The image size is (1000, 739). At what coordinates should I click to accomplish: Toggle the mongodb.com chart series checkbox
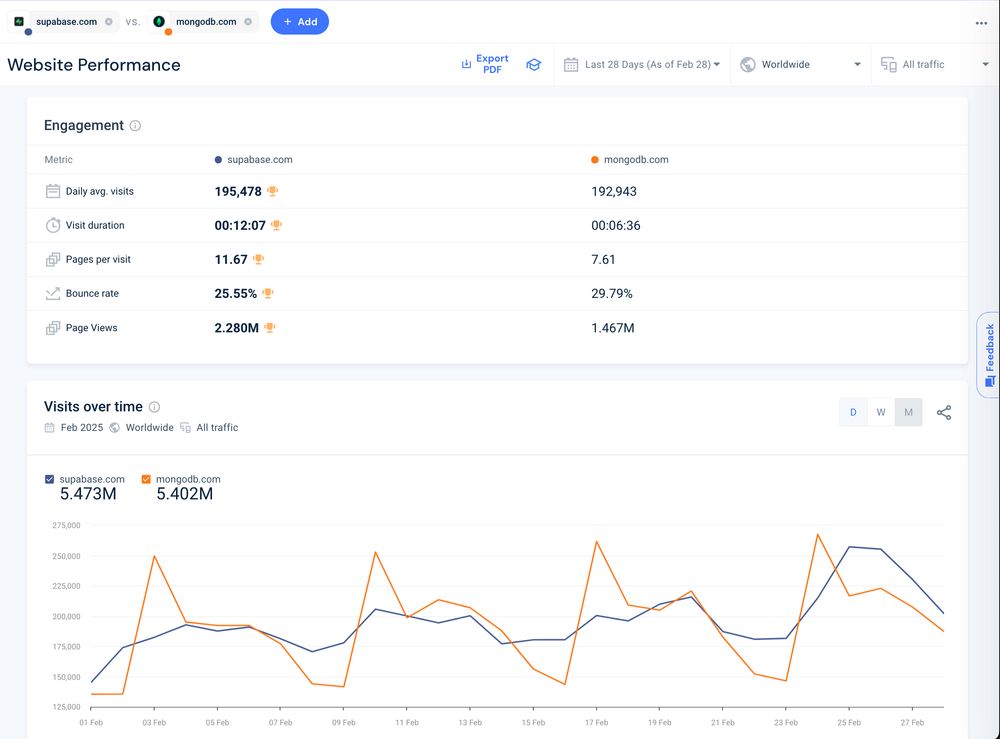click(146, 479)
